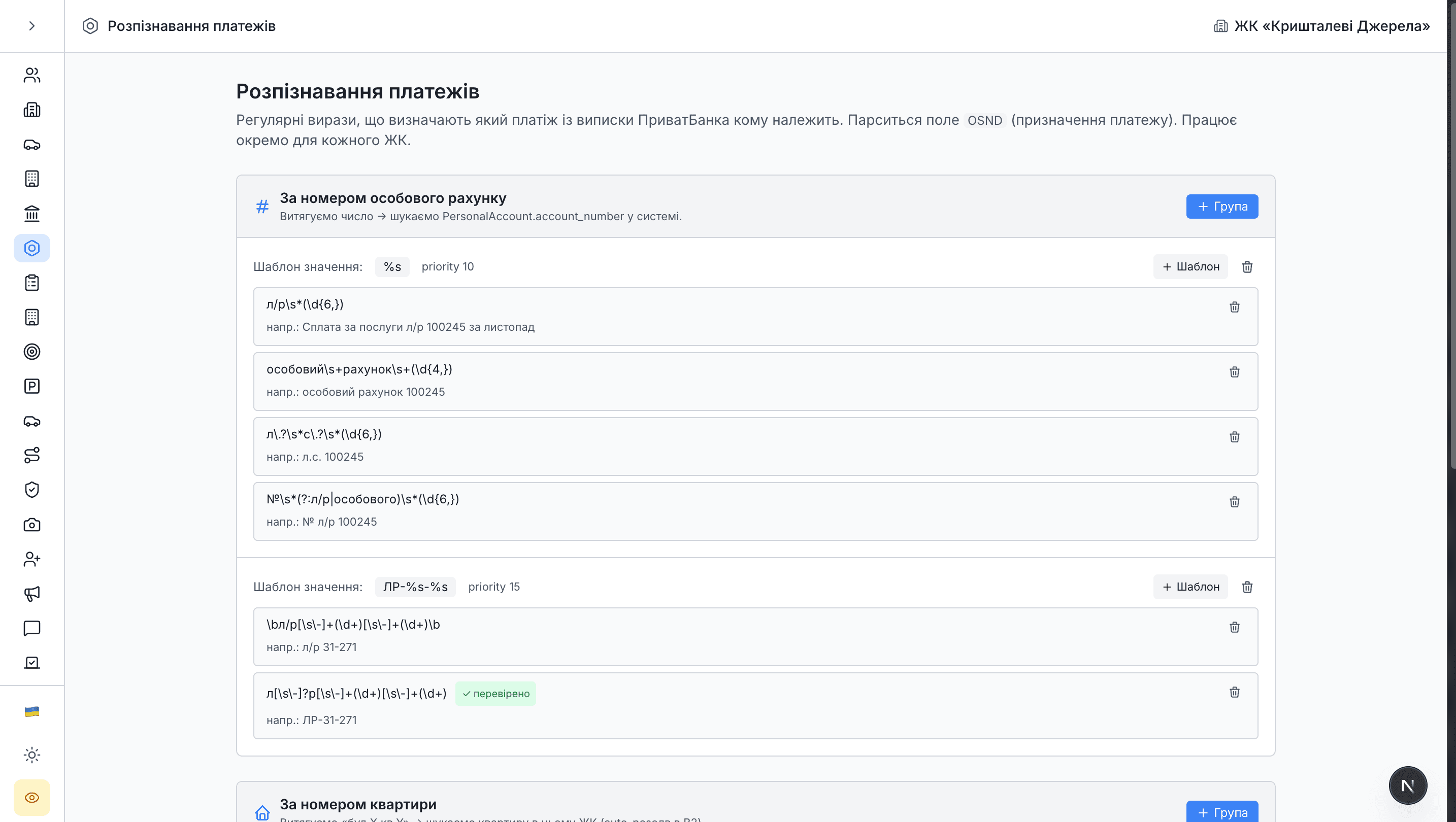Open the shield check icon in sidebar
Viewport: 1456px width, 822px height.
click(31, 490)
